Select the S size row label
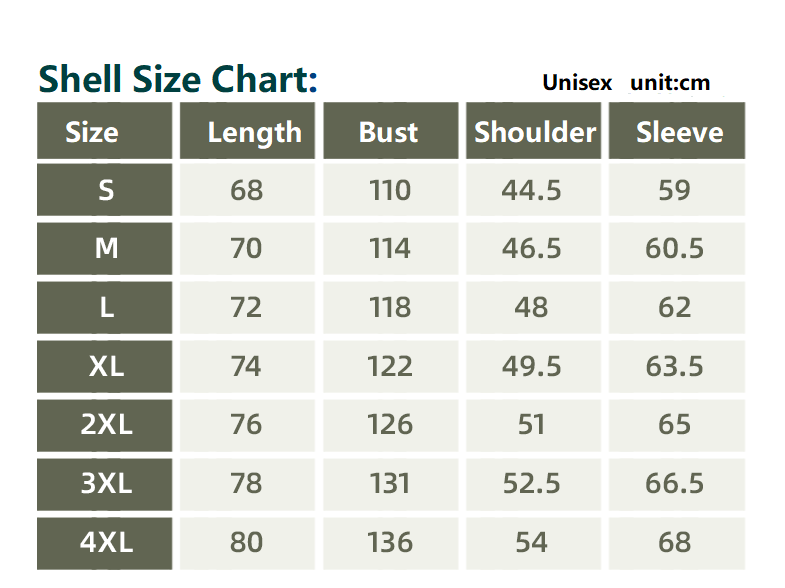 click(106, 190)
